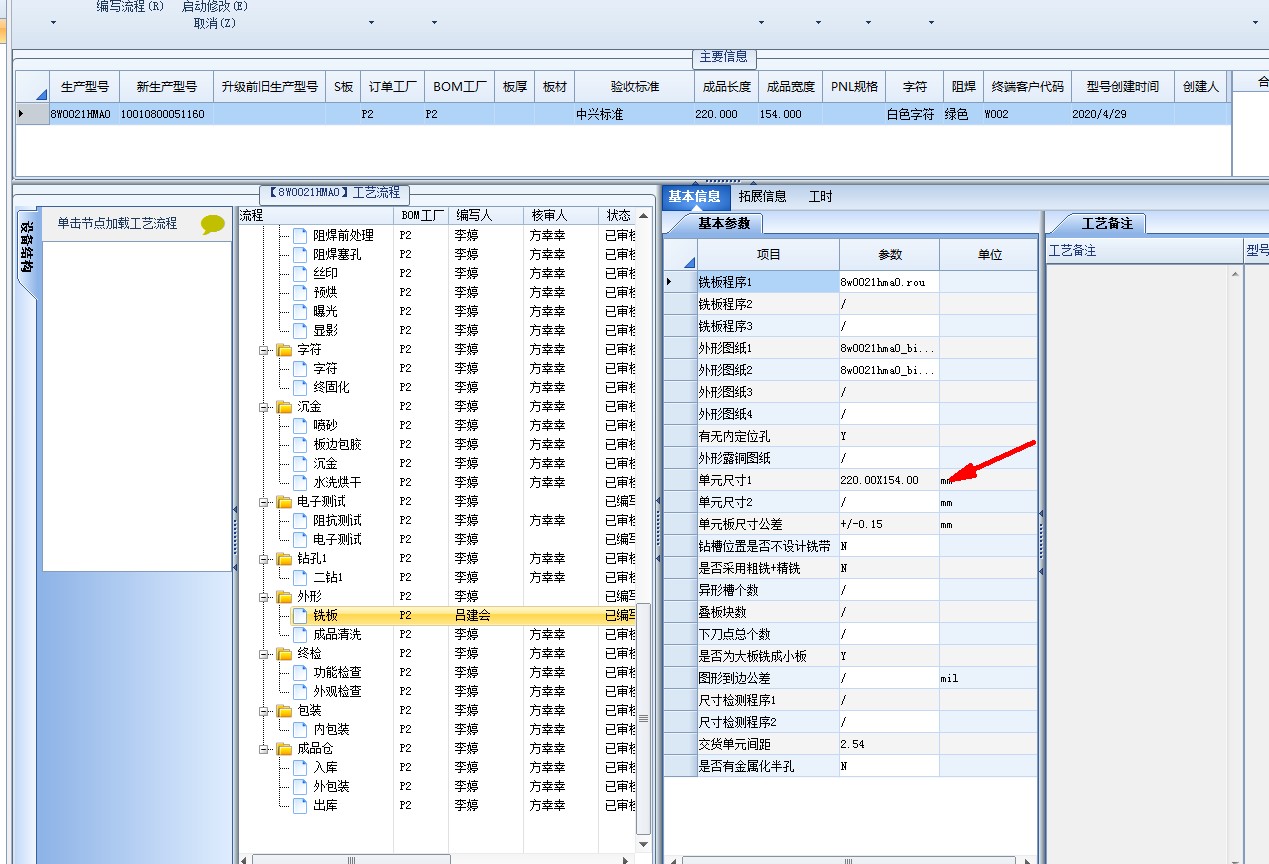Click the page icon beside 板边包胶

click(x=300, y=444)
